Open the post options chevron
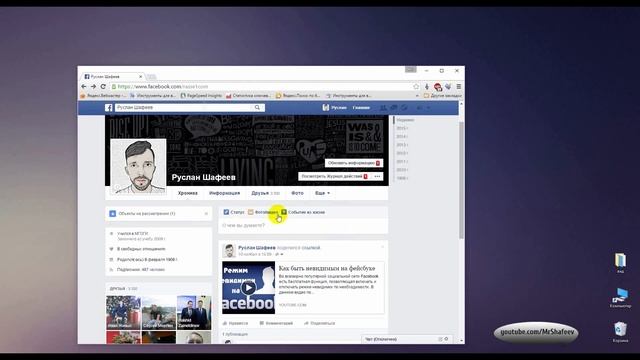 (x=382, y=247)
